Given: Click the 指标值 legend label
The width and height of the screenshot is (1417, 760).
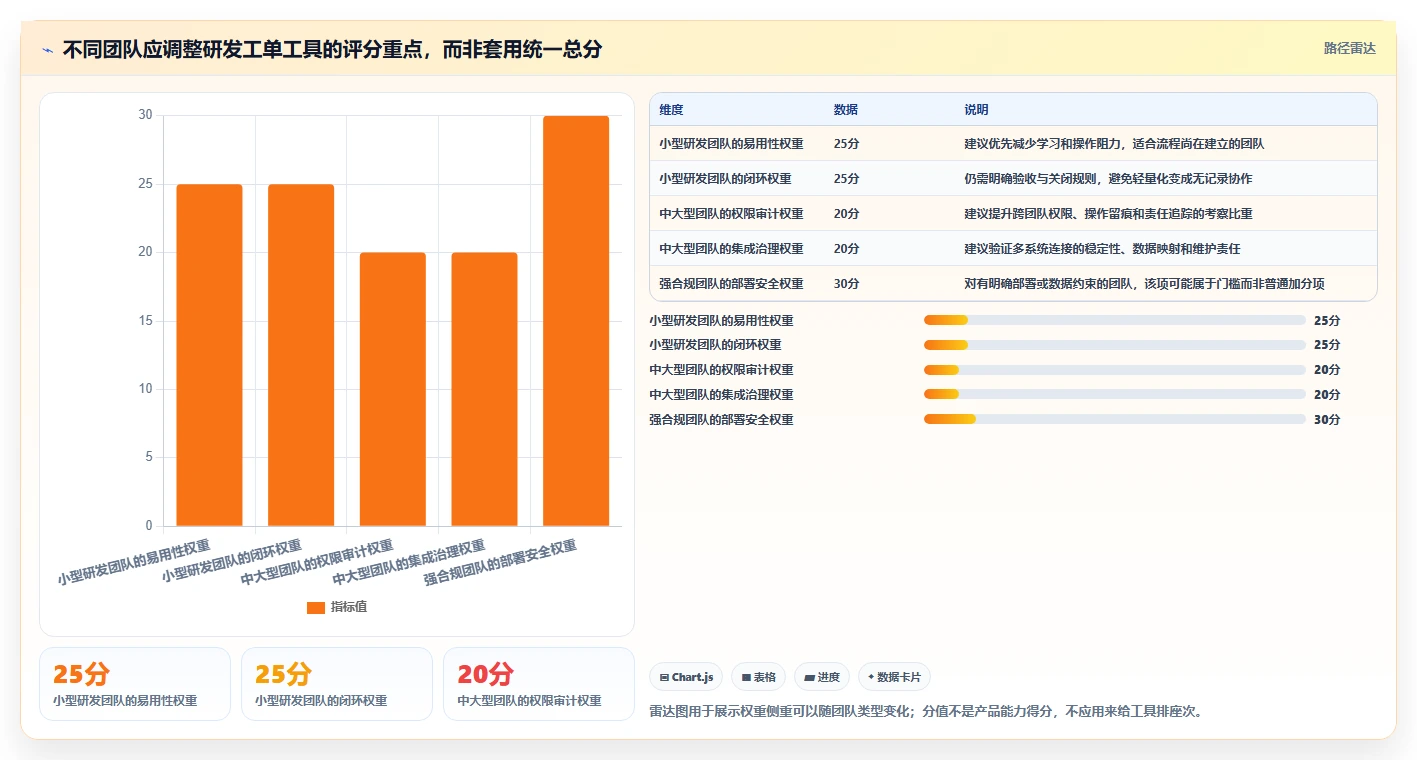Looking at the screenshot, I should (349, 607).
